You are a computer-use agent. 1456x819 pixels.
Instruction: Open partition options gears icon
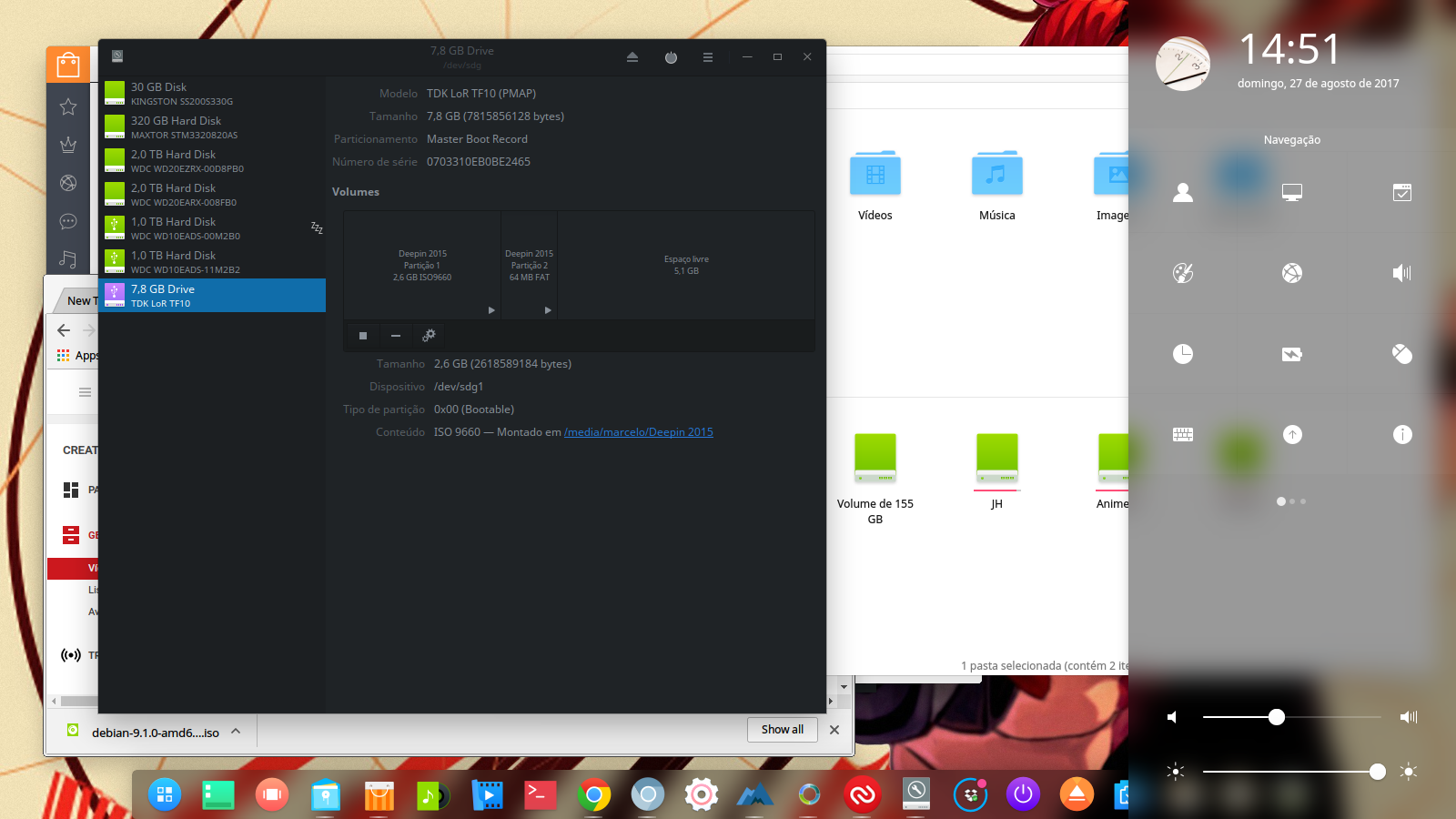(x=429, y=336)
